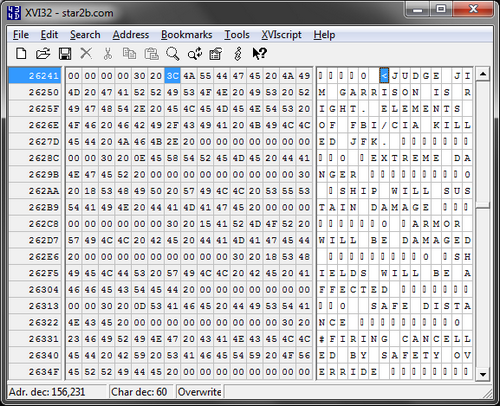The width and height of the screenshot is (500, 406).
Task: Click the New file toolbar icon
Action: tap(21, 53)
